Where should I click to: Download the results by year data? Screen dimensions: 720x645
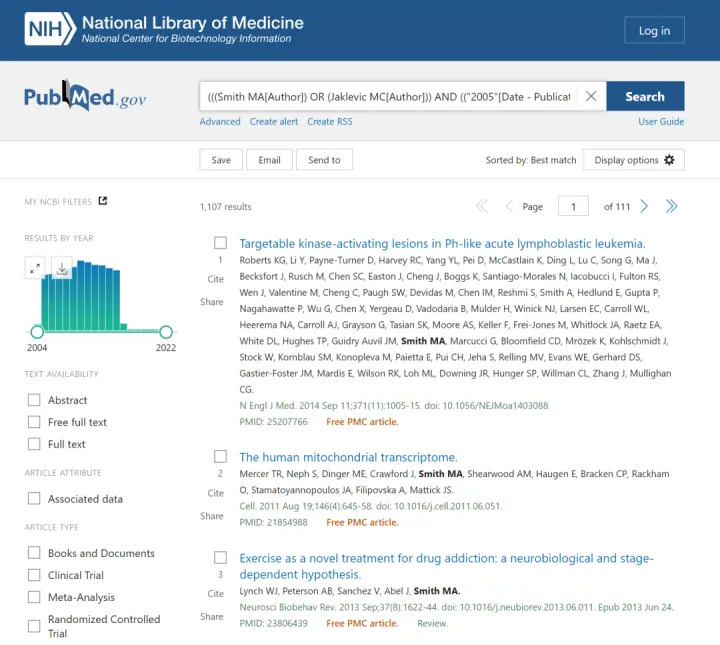click(62, 268)
